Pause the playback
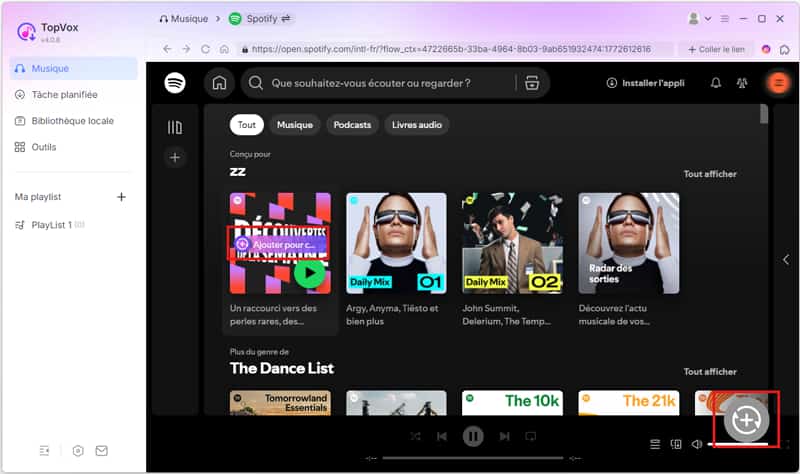800x474 pixels. coord(473,436)
